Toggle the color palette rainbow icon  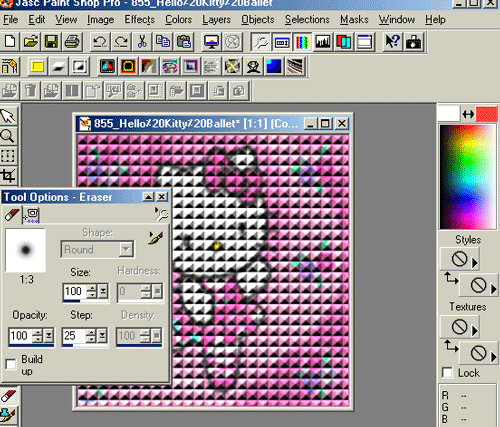302,42
